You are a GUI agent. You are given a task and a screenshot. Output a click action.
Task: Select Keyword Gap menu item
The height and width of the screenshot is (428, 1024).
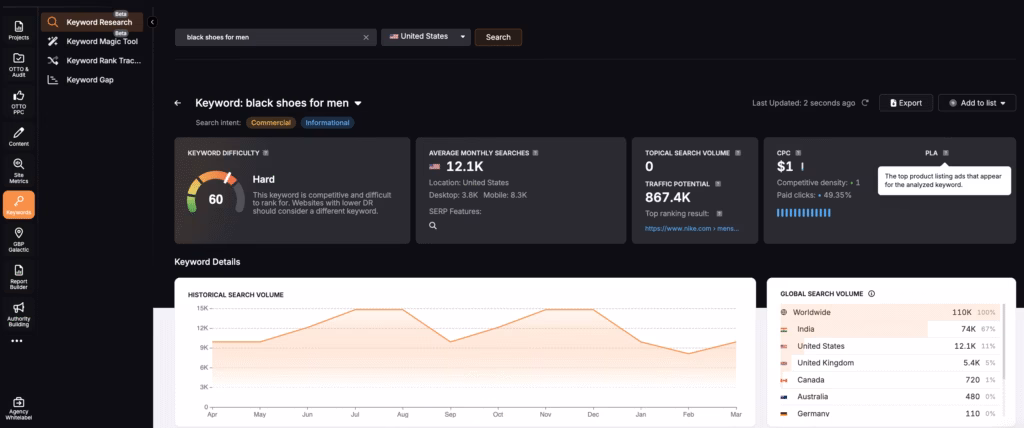click(89, 79)
